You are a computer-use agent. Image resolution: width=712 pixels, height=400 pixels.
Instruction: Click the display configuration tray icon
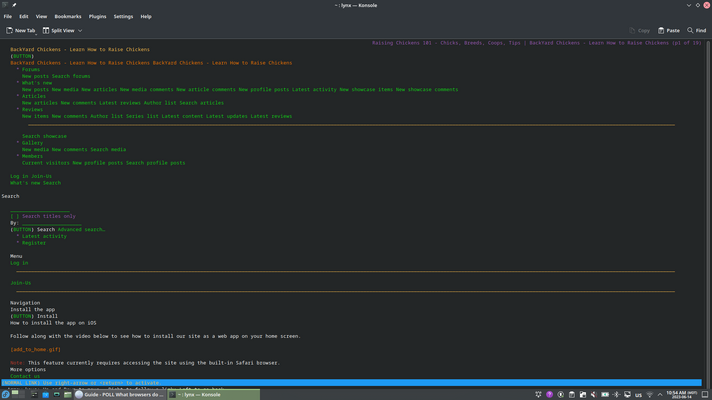tap(627, 395)
